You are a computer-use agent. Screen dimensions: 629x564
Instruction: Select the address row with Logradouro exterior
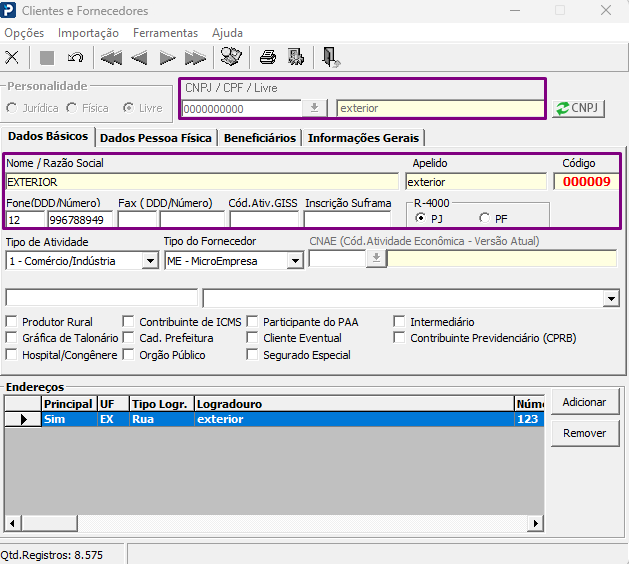tap(274, 419)
